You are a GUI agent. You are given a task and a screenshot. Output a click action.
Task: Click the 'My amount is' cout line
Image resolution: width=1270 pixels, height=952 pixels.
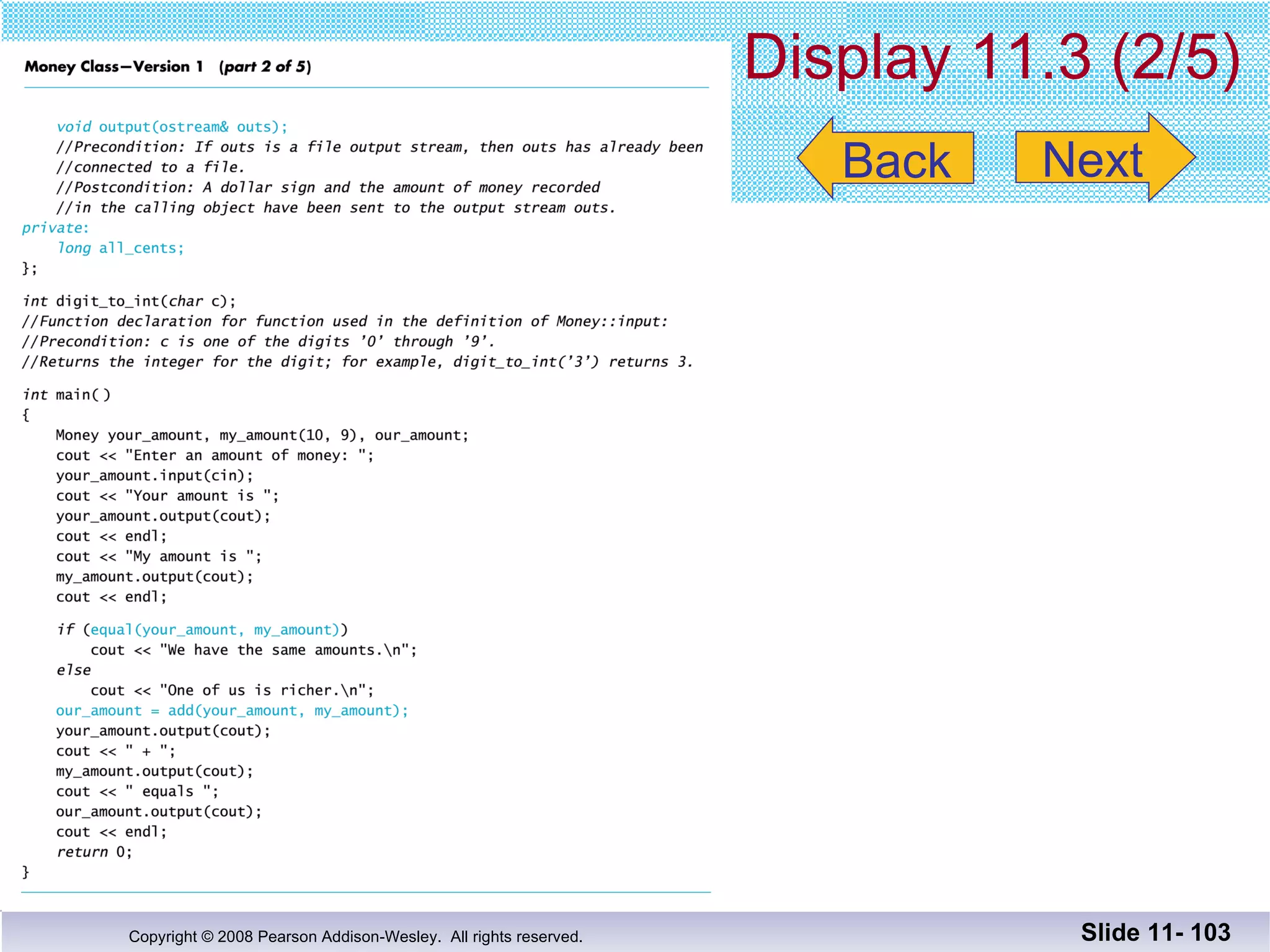tap(159, 557)
